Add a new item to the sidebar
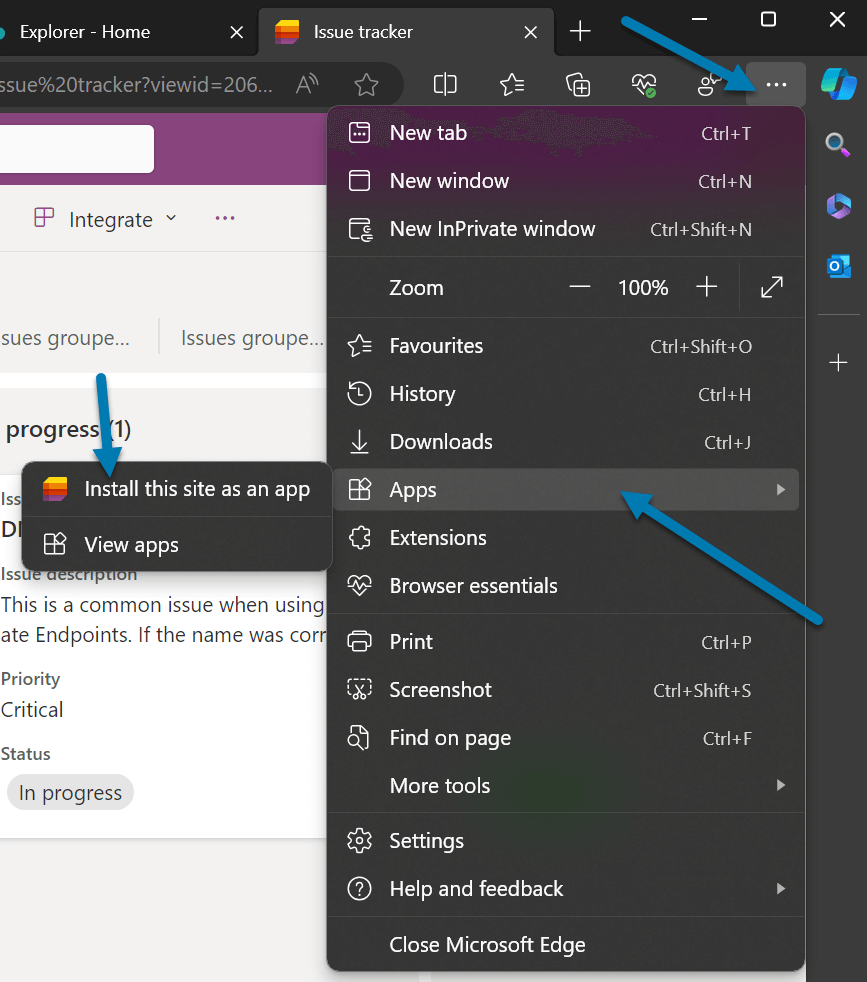 click(x=838, y=362)
